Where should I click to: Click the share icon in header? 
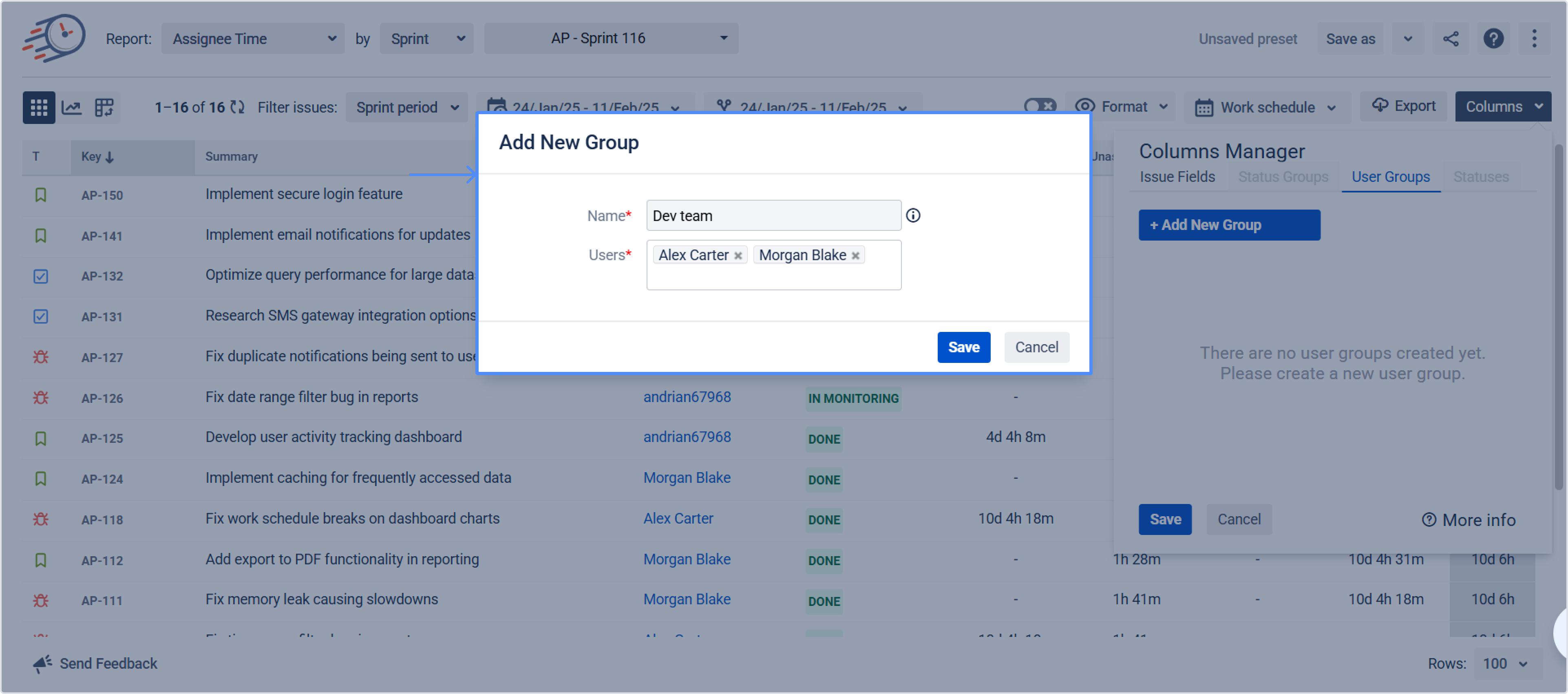tap(1451, 39)
